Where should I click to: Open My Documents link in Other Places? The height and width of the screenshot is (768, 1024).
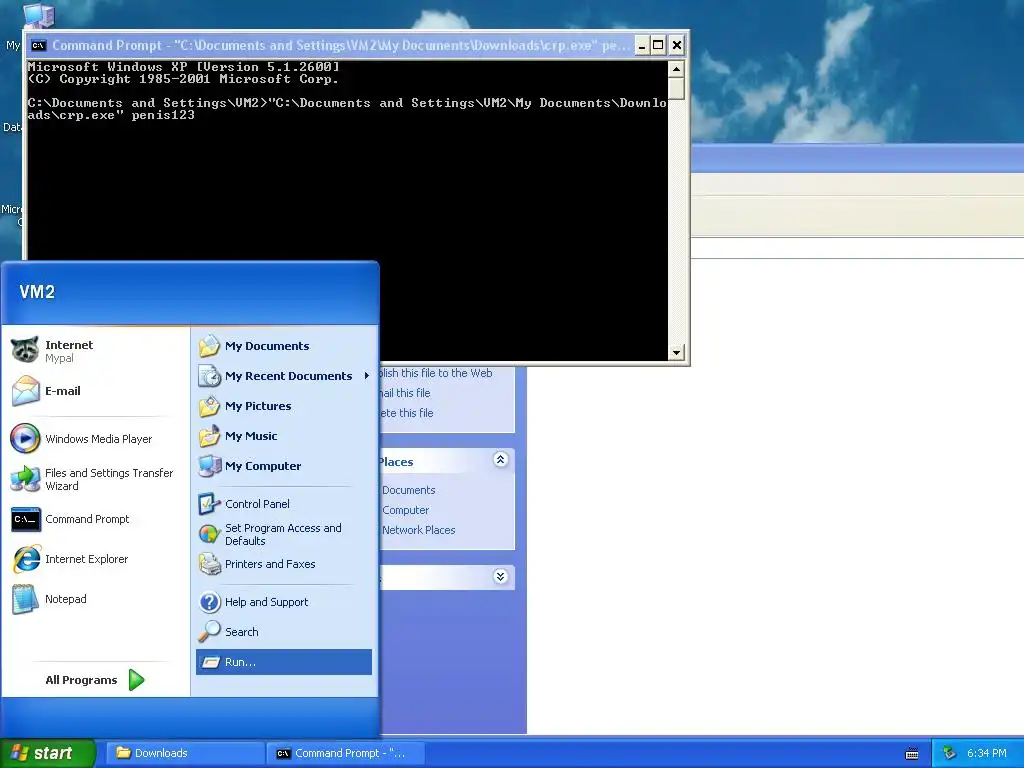coord(409,490)
